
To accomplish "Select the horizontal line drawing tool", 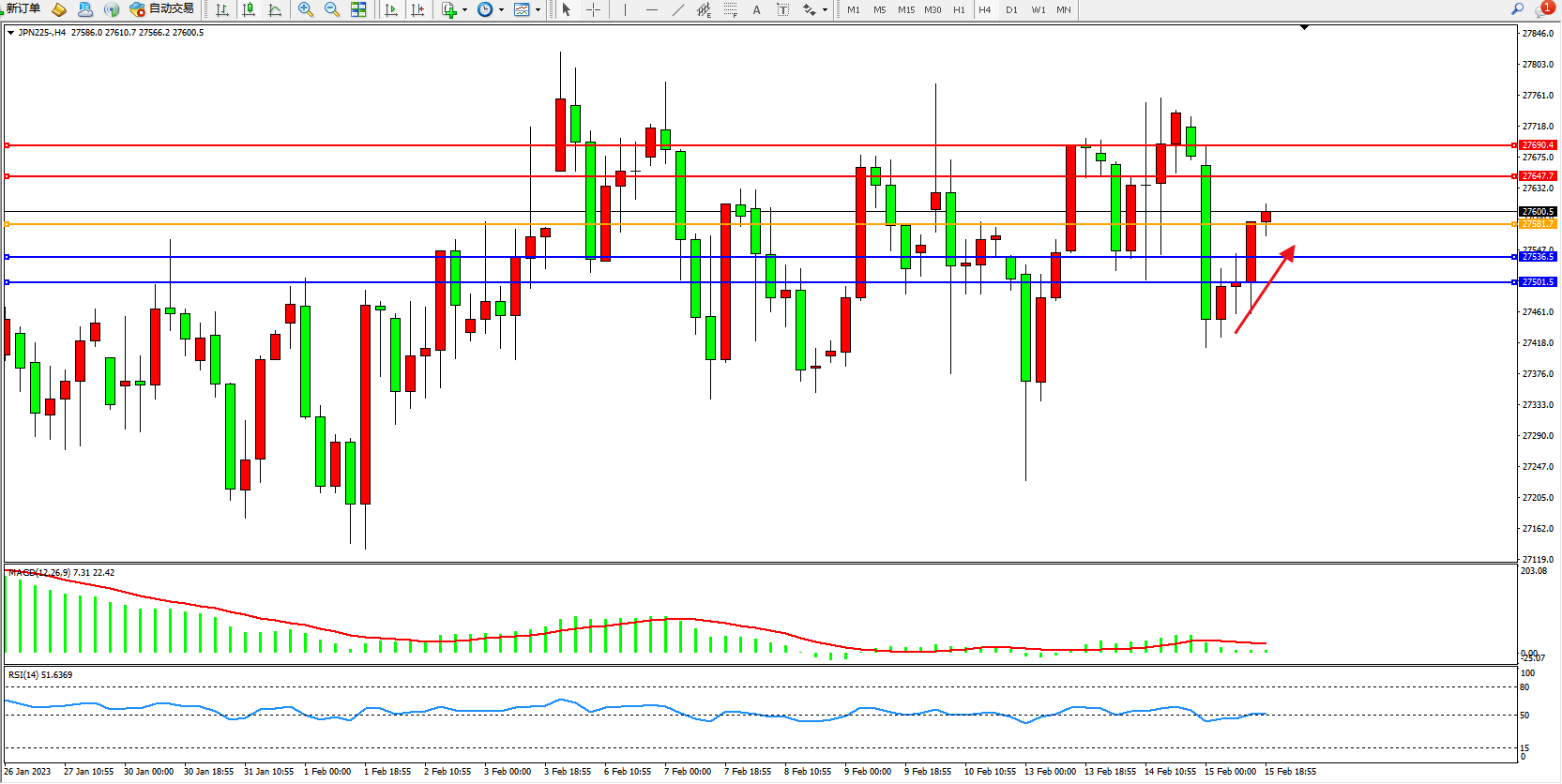I will coord(651,9).
